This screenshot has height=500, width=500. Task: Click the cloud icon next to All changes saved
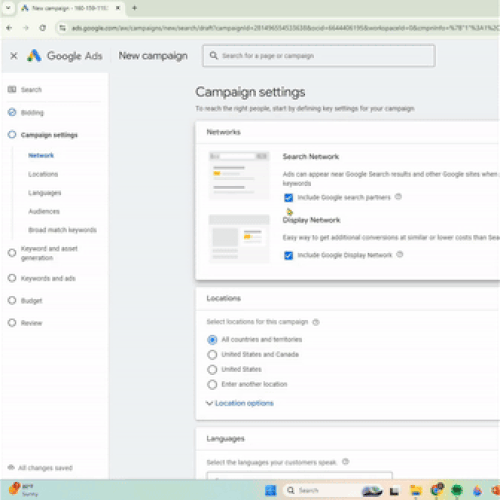pos(11,467)
